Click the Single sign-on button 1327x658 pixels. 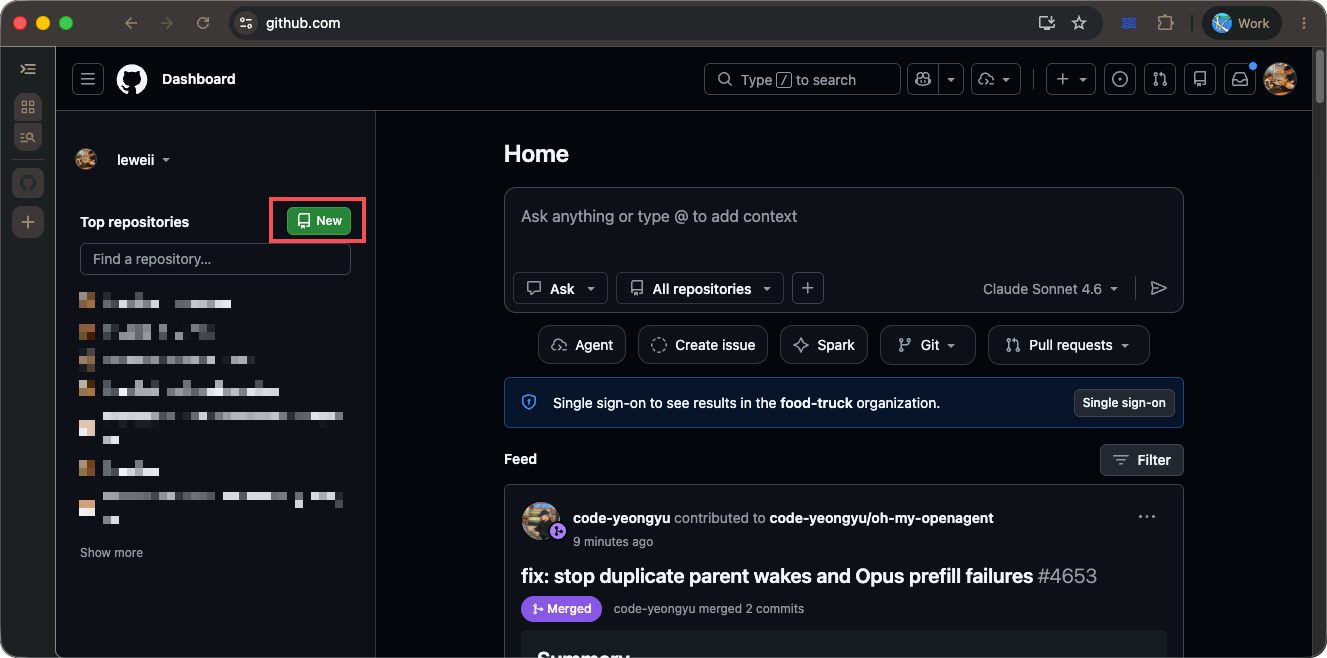[x=1124, y=403]
